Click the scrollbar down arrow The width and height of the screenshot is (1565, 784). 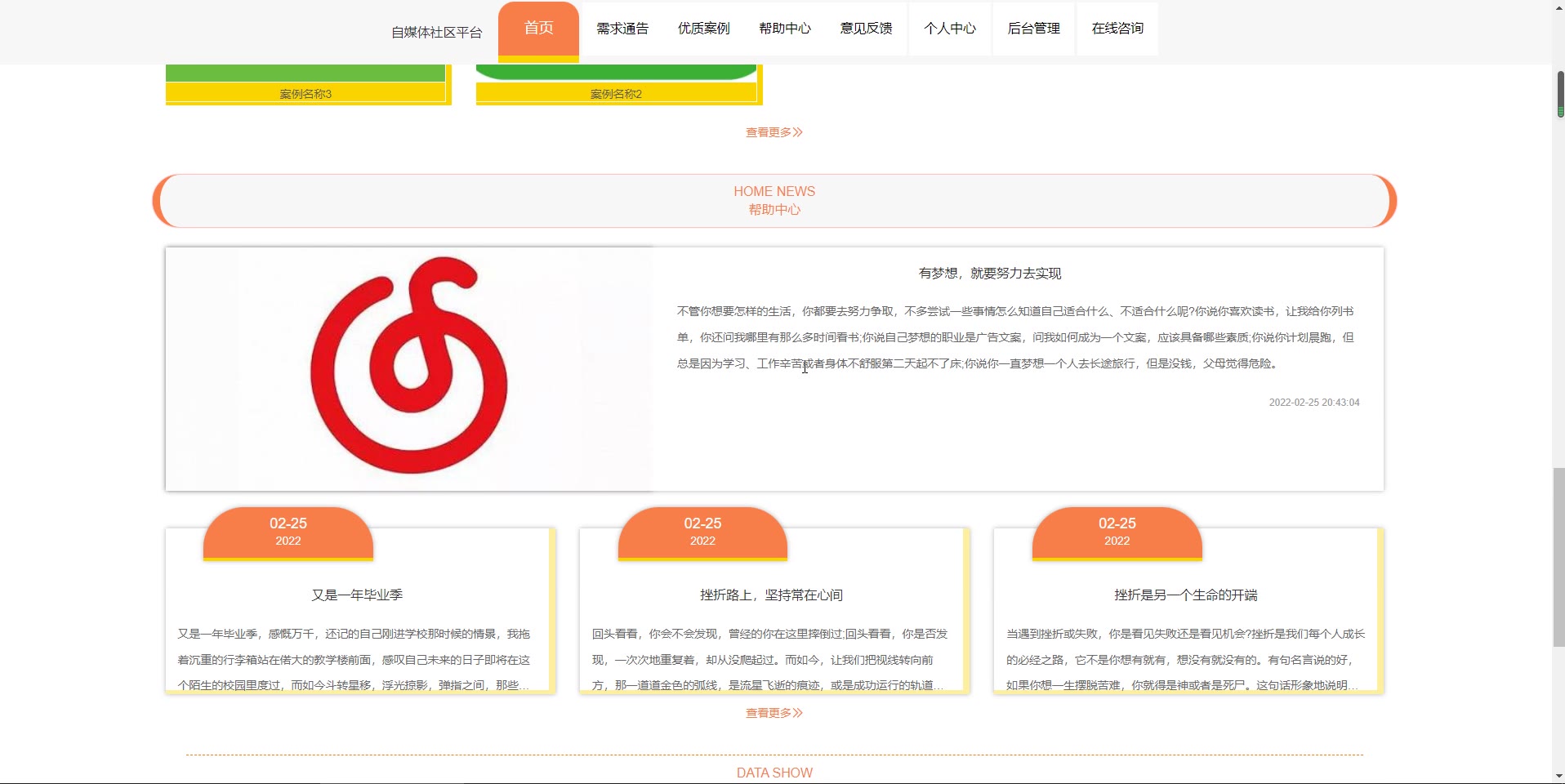click(x=1559, y=776)
